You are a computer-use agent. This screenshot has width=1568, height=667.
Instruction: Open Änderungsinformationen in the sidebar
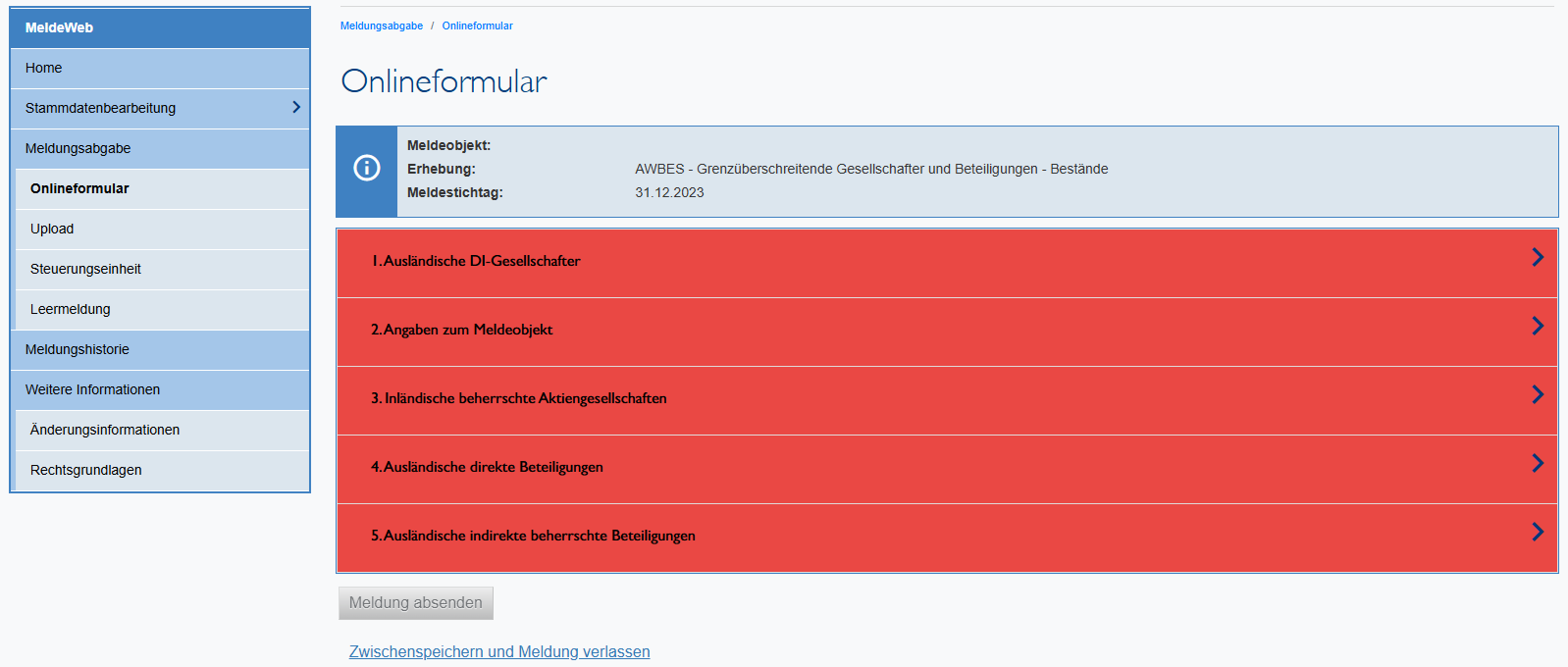[105, 430]
